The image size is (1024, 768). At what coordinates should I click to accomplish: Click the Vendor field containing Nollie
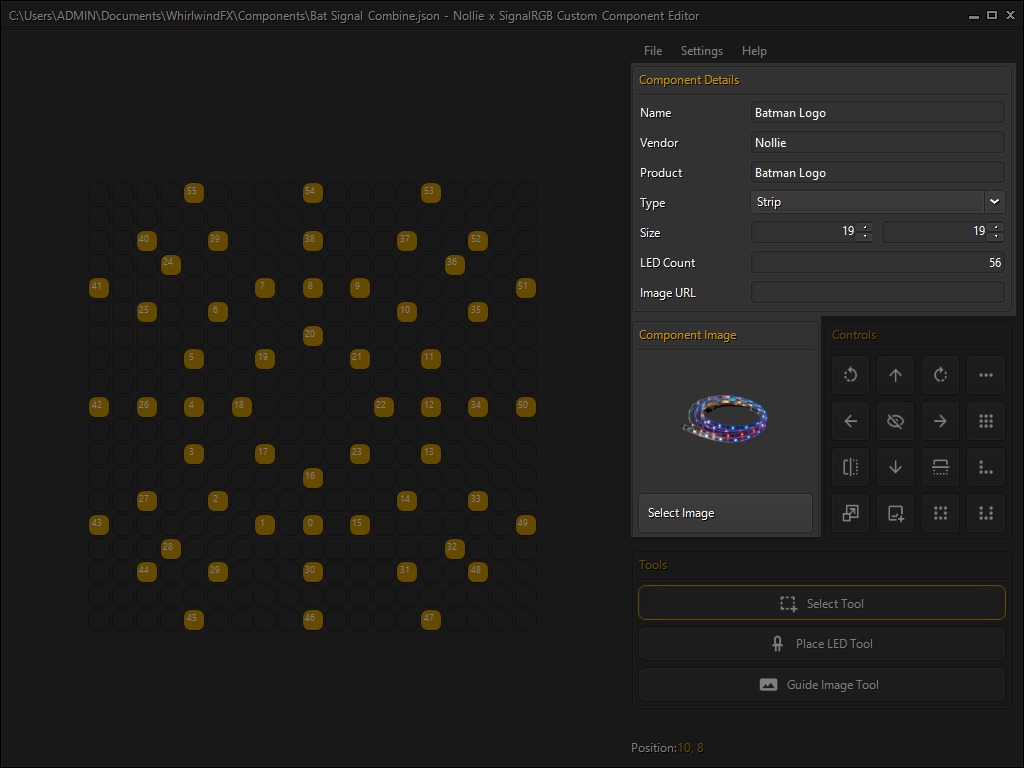[877, 142]
